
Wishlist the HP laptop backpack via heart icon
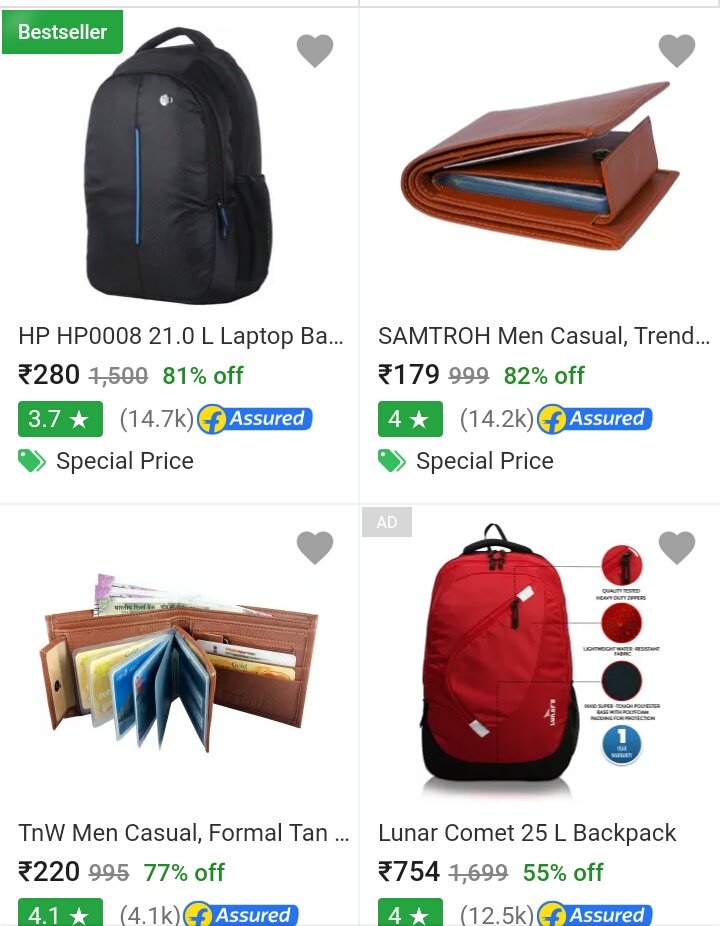point(315,50)
